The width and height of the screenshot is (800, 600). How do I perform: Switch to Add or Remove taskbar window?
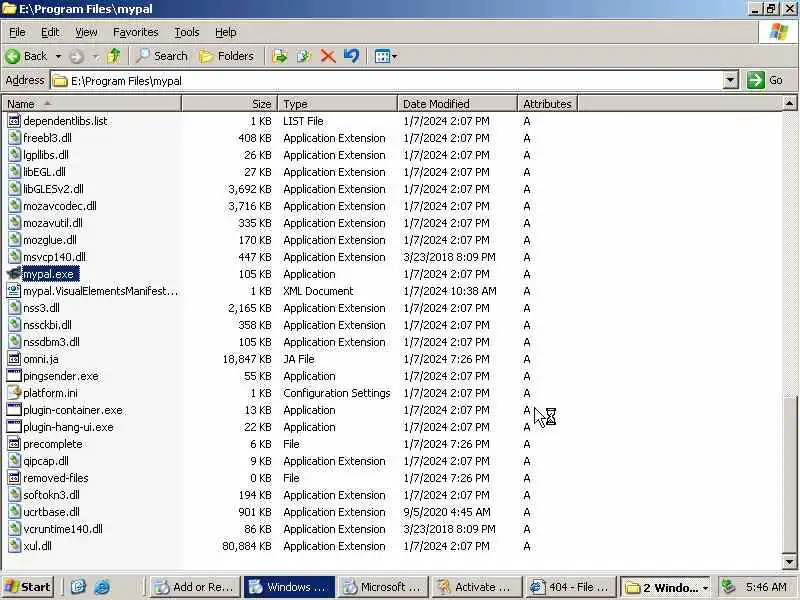(194, 587)
